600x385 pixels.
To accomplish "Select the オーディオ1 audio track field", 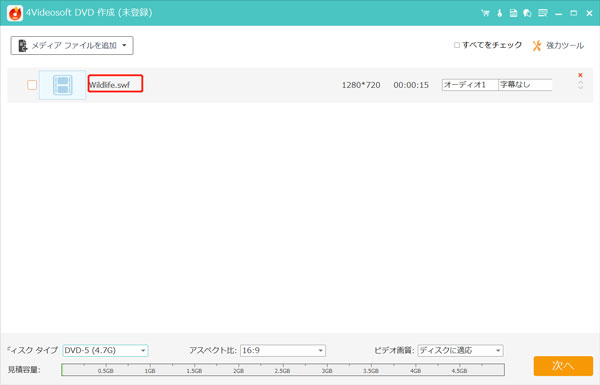I will pyautogui.click(x=470, y=85).
